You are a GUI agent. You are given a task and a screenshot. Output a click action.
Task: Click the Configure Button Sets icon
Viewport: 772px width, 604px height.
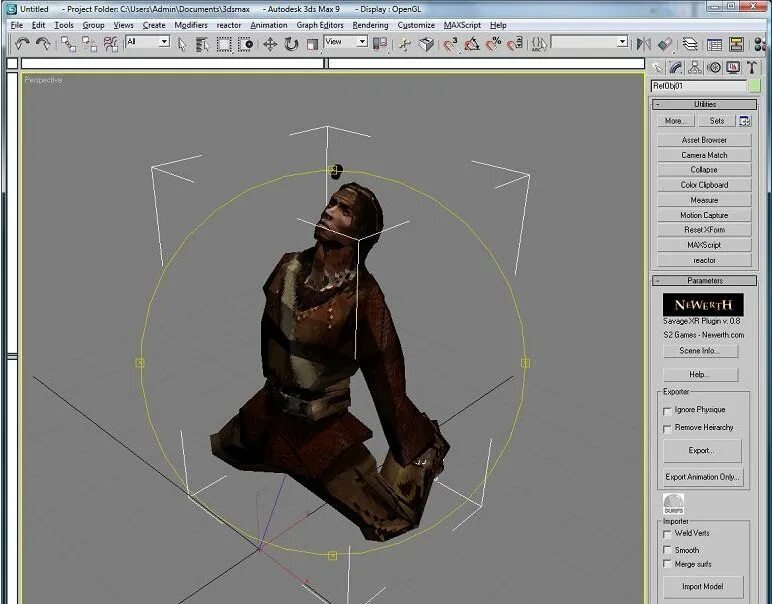(x=744, y=121)
